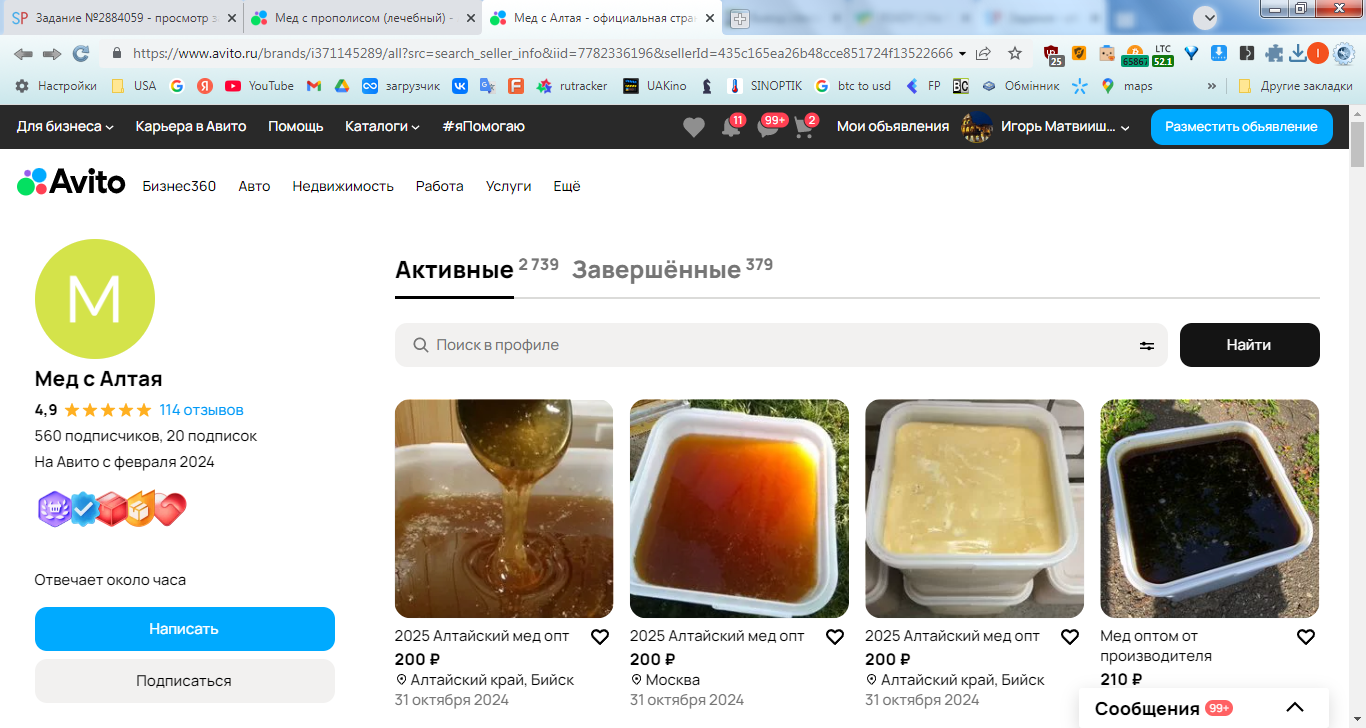Open USA bookmarks folder
Viewport: 1366px width, 728px height.
coord(134,86)
